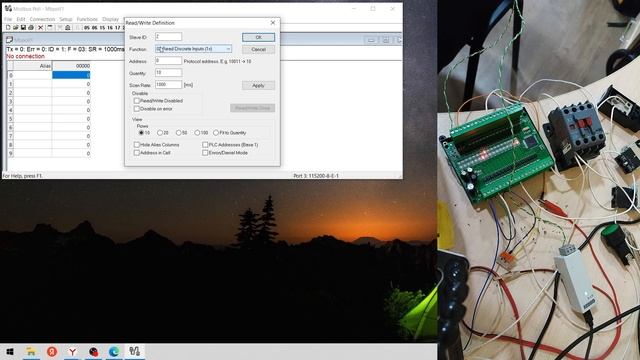Click into the Address input field

coord(168,61)
